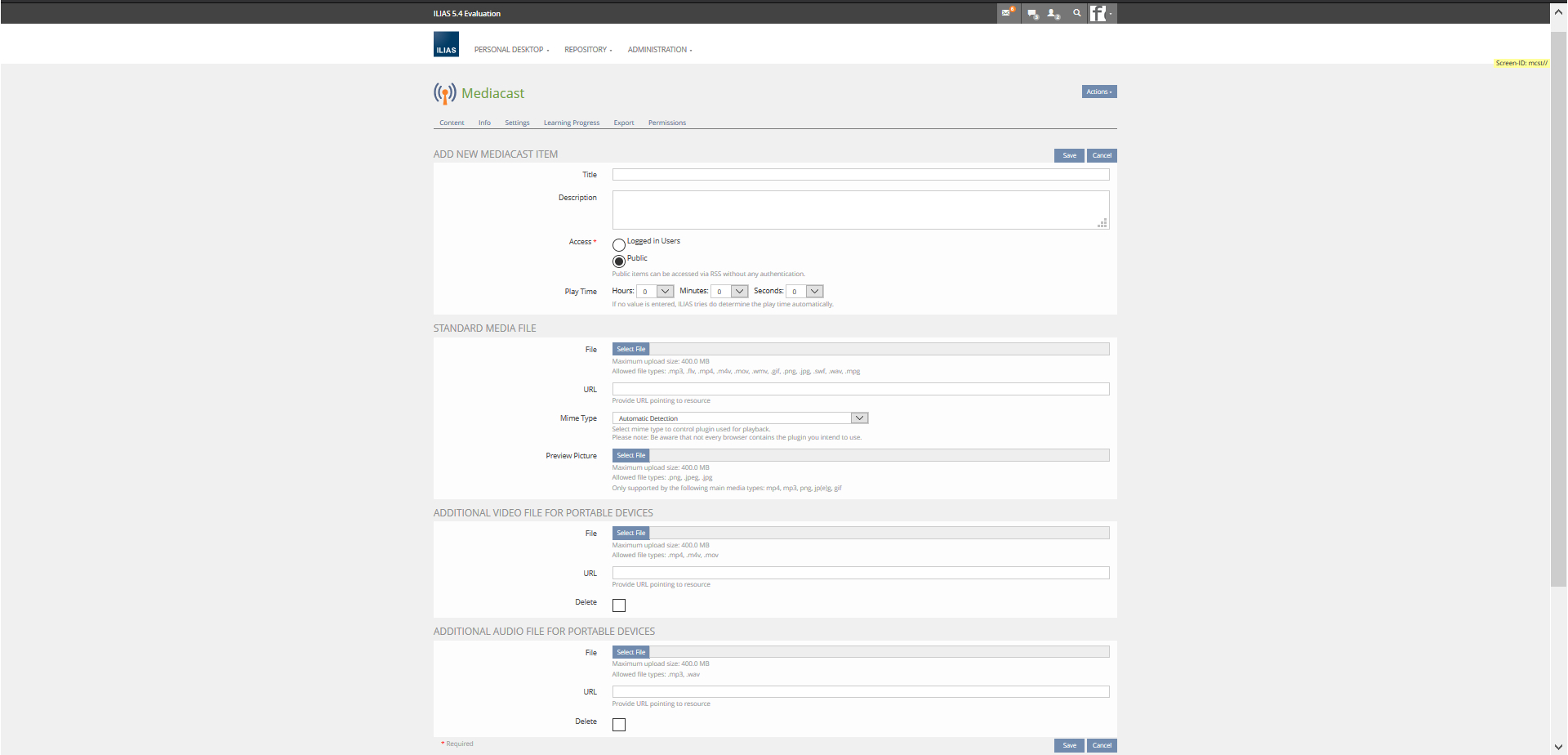Open the Learning Progress tab
The height and width of the screenshot is (755, 1568).
tap(572, 123)
